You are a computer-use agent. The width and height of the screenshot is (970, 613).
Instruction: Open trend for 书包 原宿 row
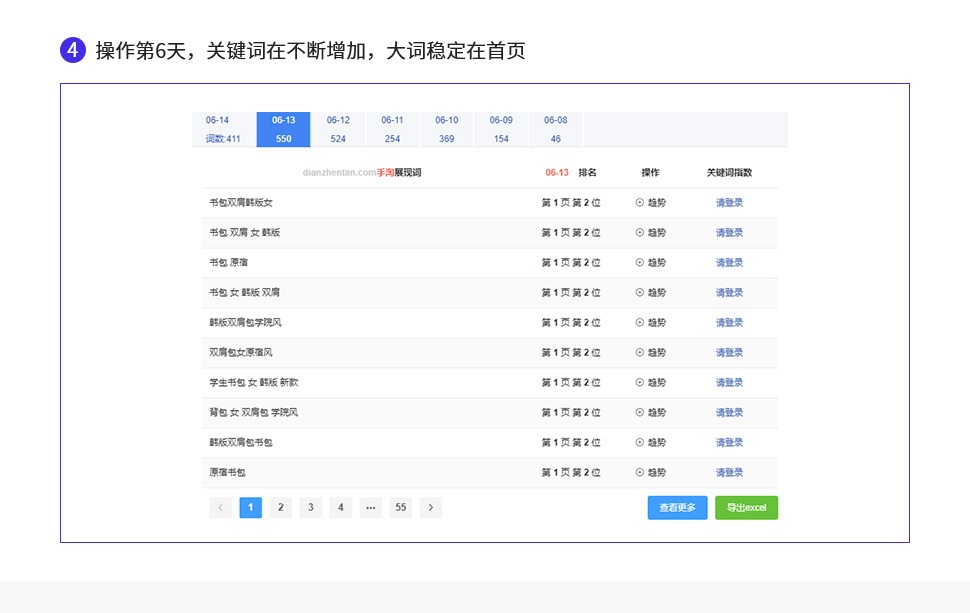(650, 262)
